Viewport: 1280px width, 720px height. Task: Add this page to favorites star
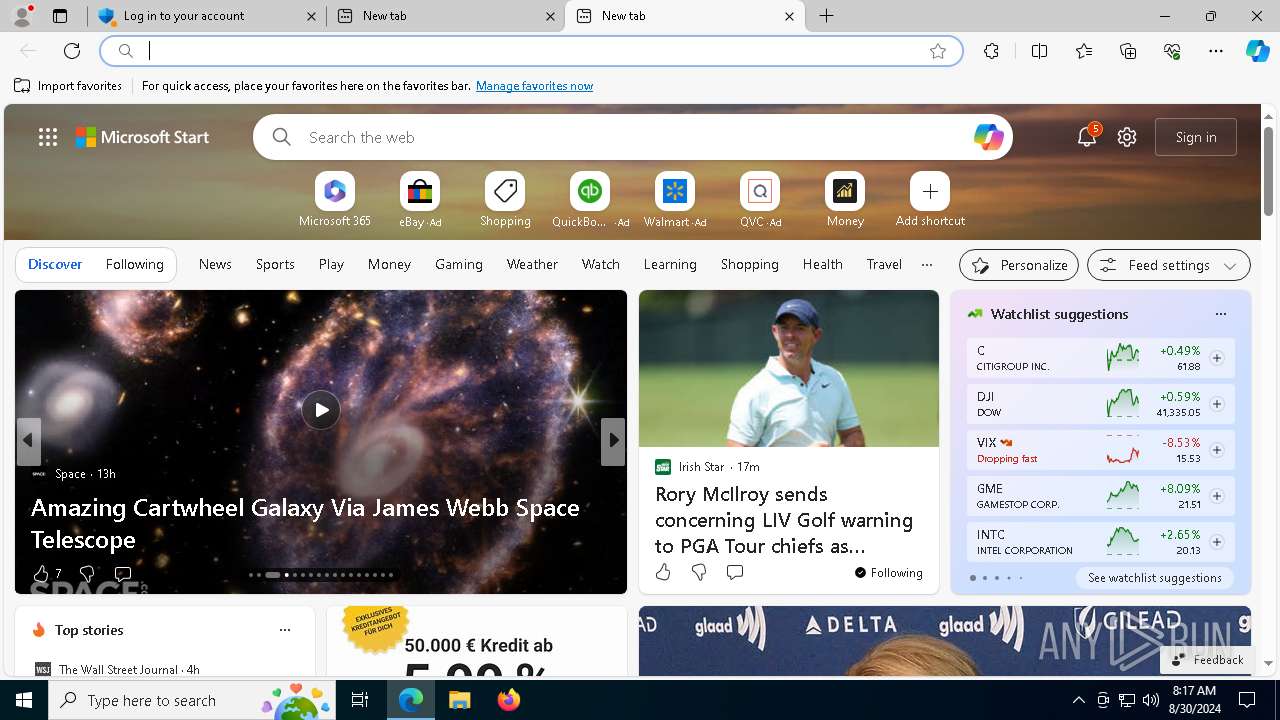938,51
